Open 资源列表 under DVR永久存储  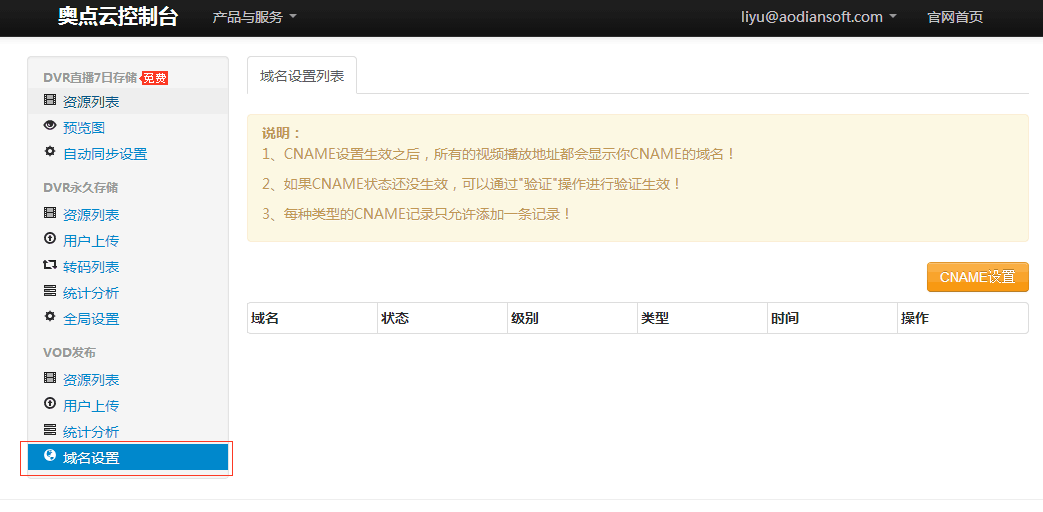pyautogui.click(x=91, y=215)
